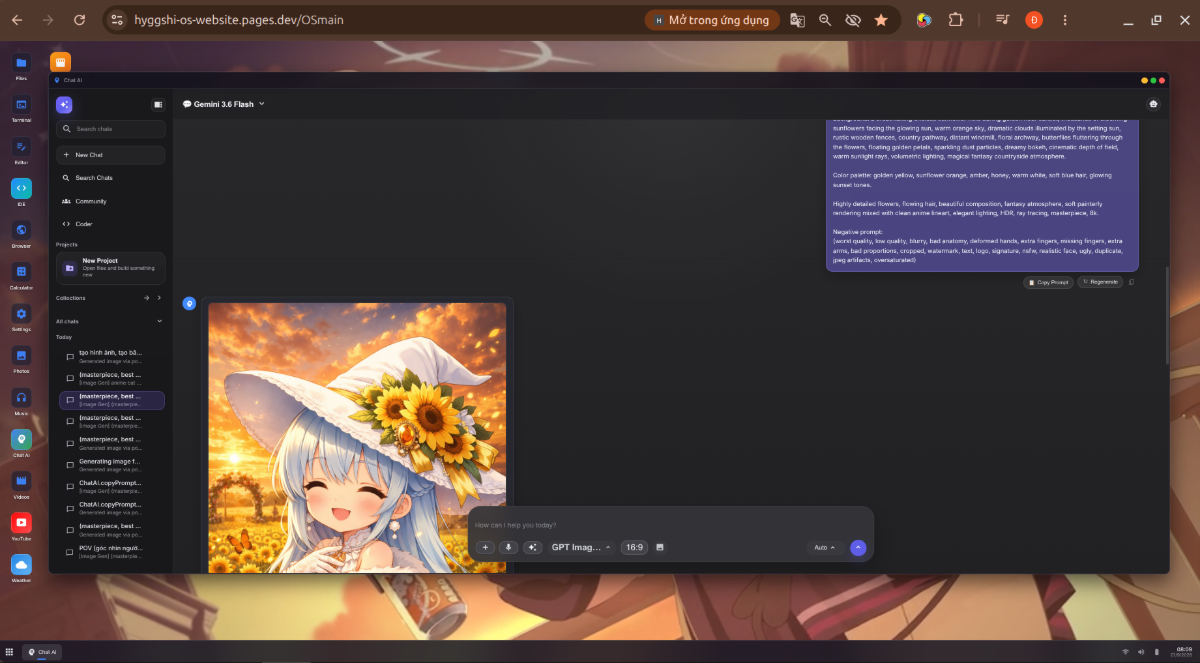The height and width of the screenshot is (663, 1200).
Task: Click the Copy Prompt button
Action: 1048,282
